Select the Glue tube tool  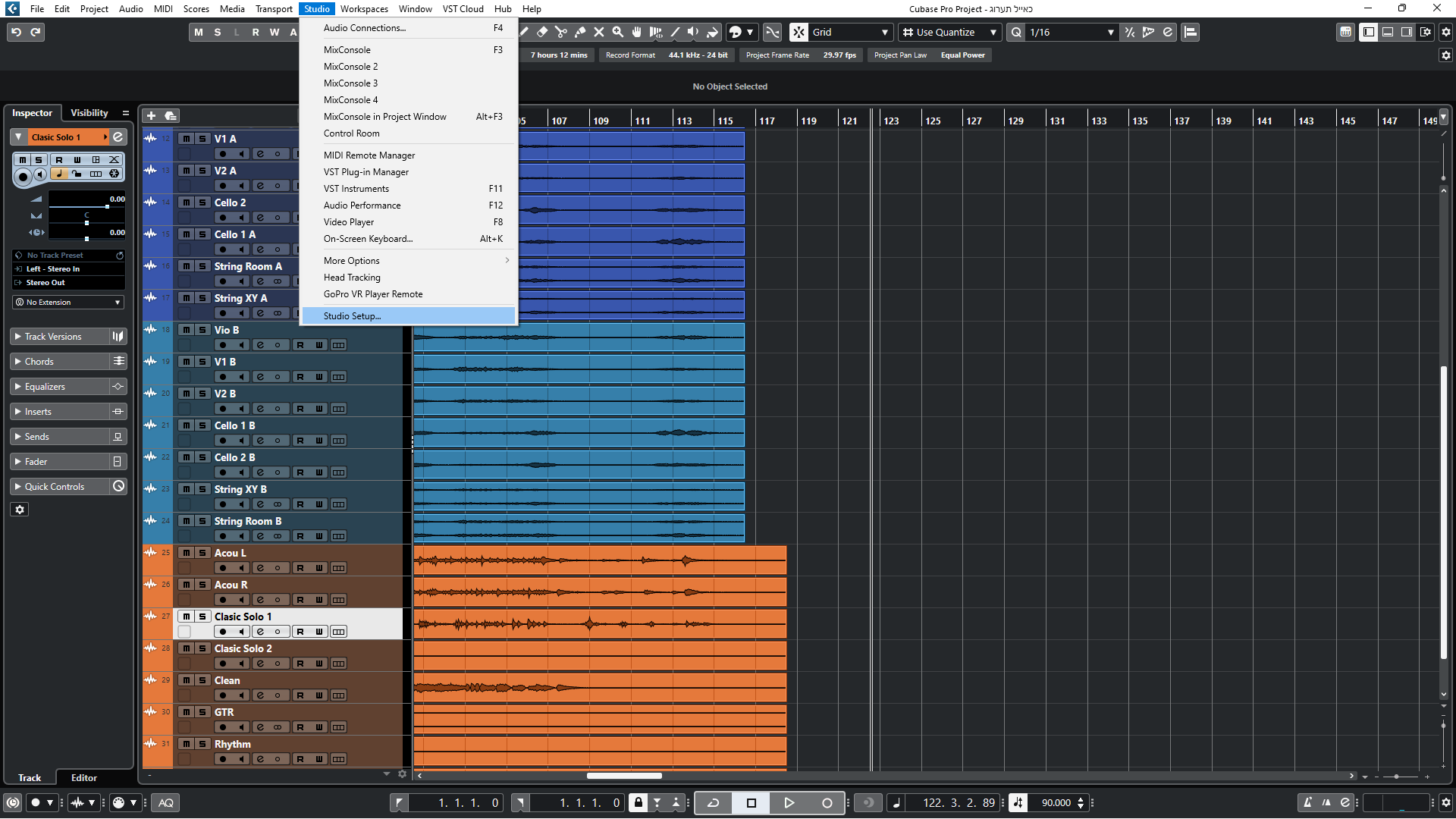pyautogui.click(x=580, y=32)
